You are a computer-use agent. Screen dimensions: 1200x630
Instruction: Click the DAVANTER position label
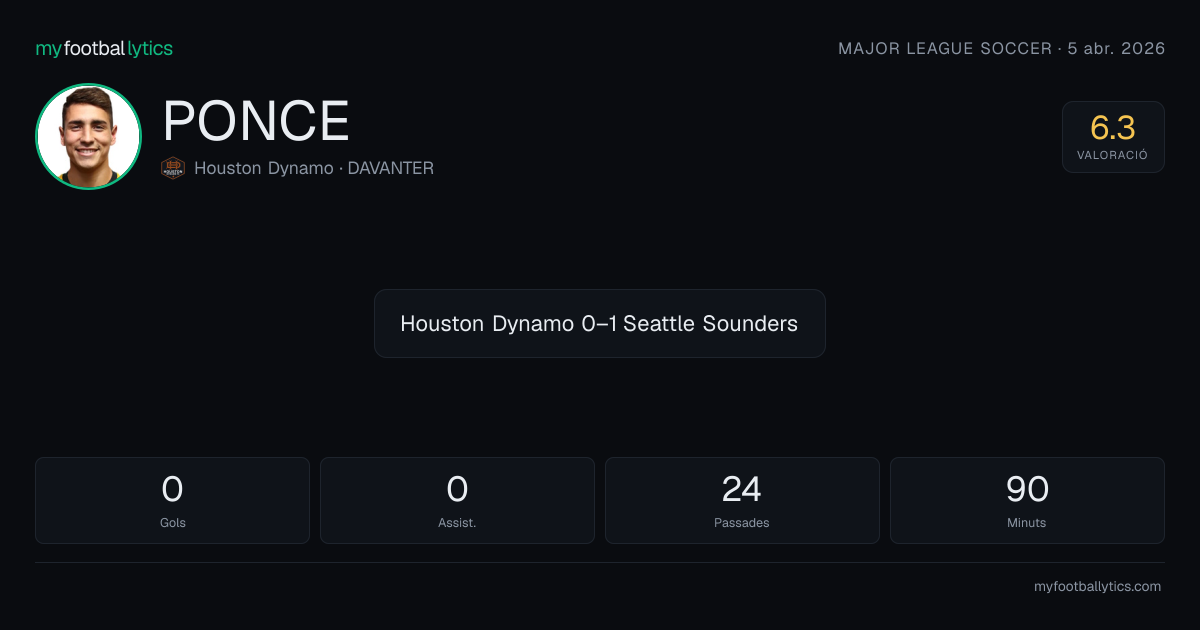pos(391,168)
